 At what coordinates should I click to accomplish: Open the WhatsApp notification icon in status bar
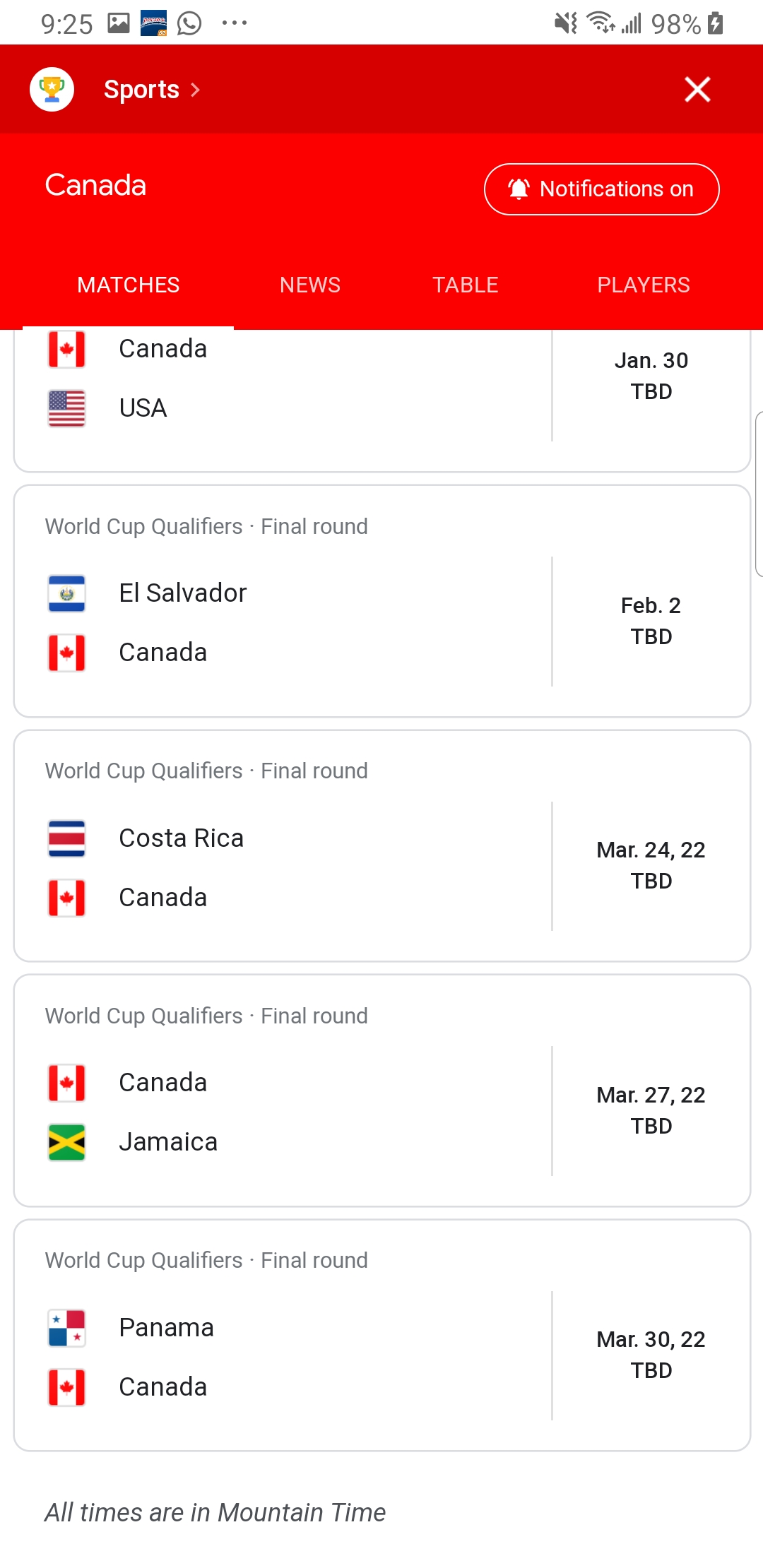[189, 23]
